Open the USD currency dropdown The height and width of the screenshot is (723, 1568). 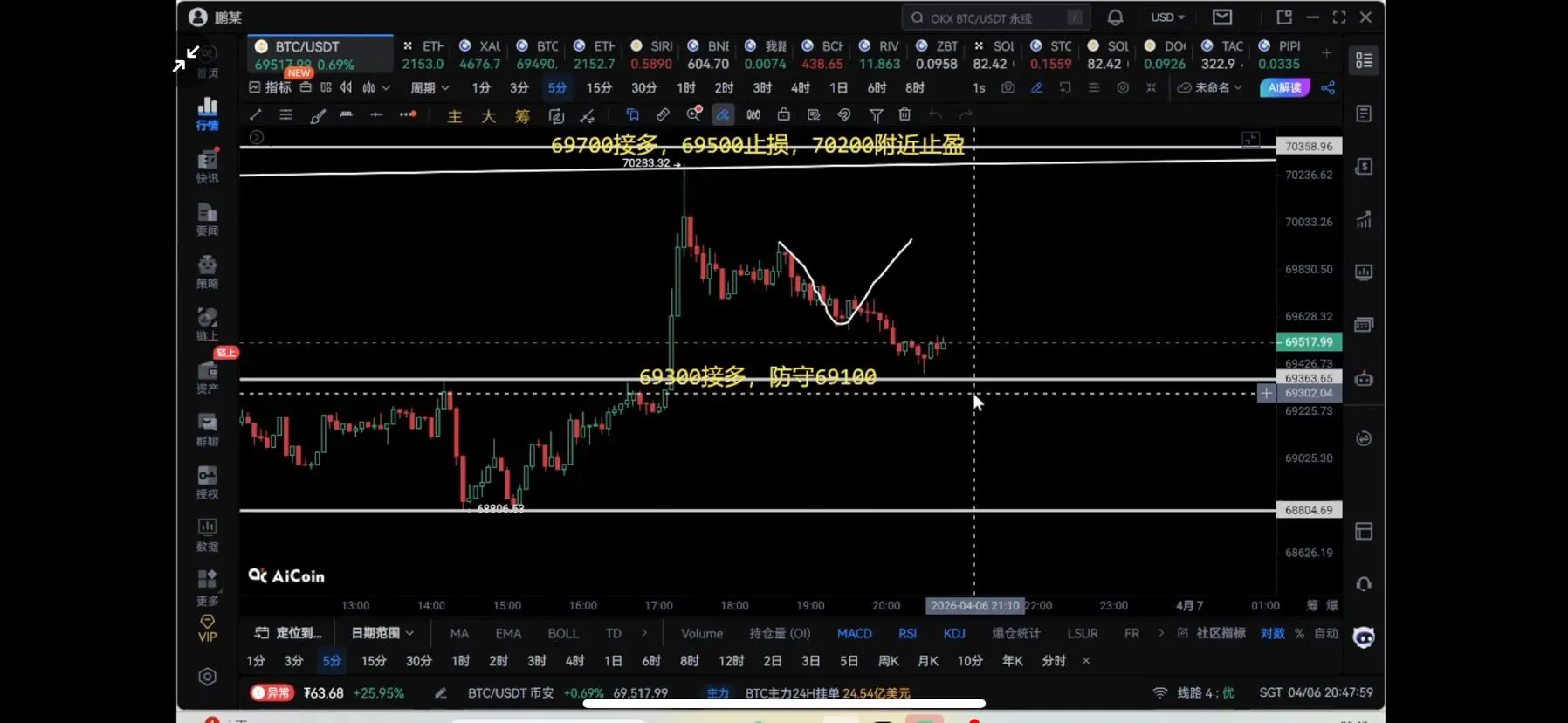1167,17
